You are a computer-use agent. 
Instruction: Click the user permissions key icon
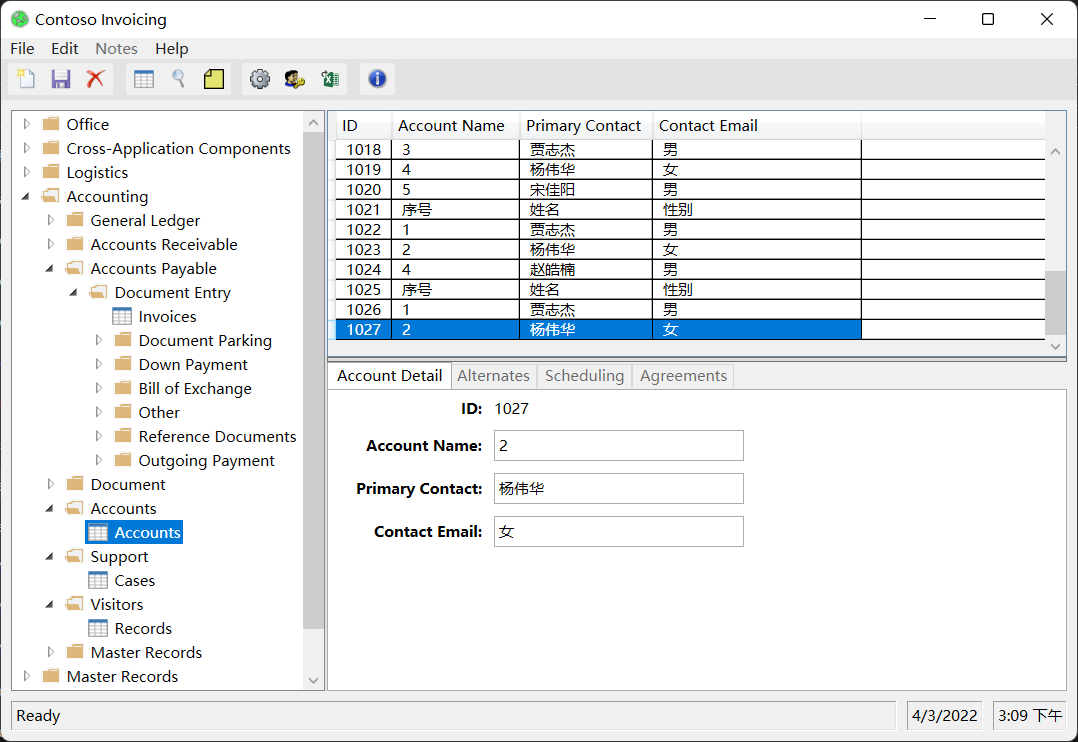295,78
